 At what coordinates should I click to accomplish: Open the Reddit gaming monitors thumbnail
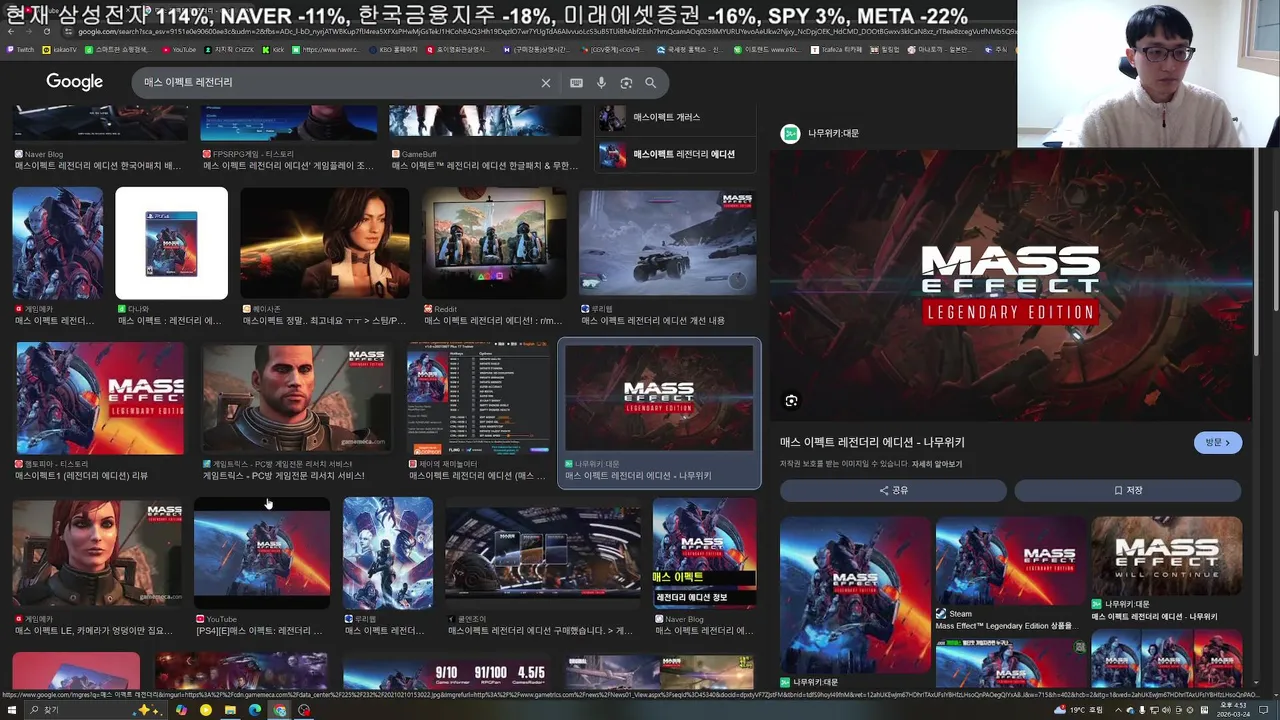[494, 243]
